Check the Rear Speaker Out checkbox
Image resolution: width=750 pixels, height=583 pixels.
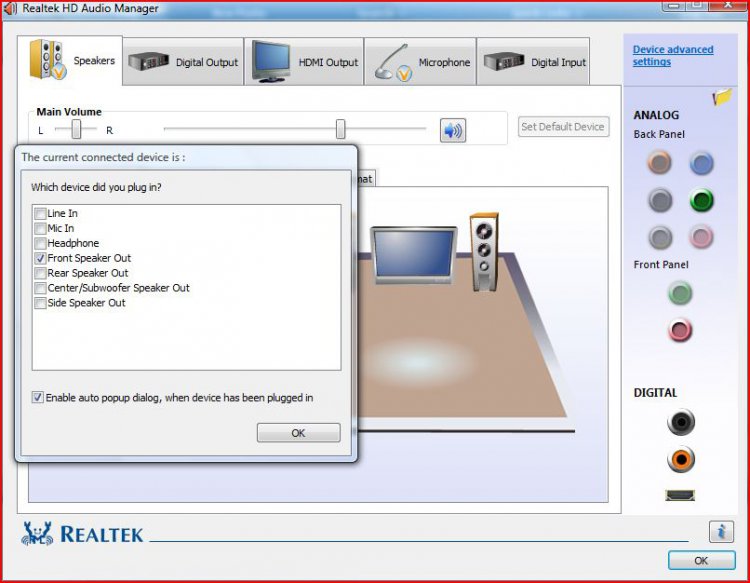click(40, 273)
